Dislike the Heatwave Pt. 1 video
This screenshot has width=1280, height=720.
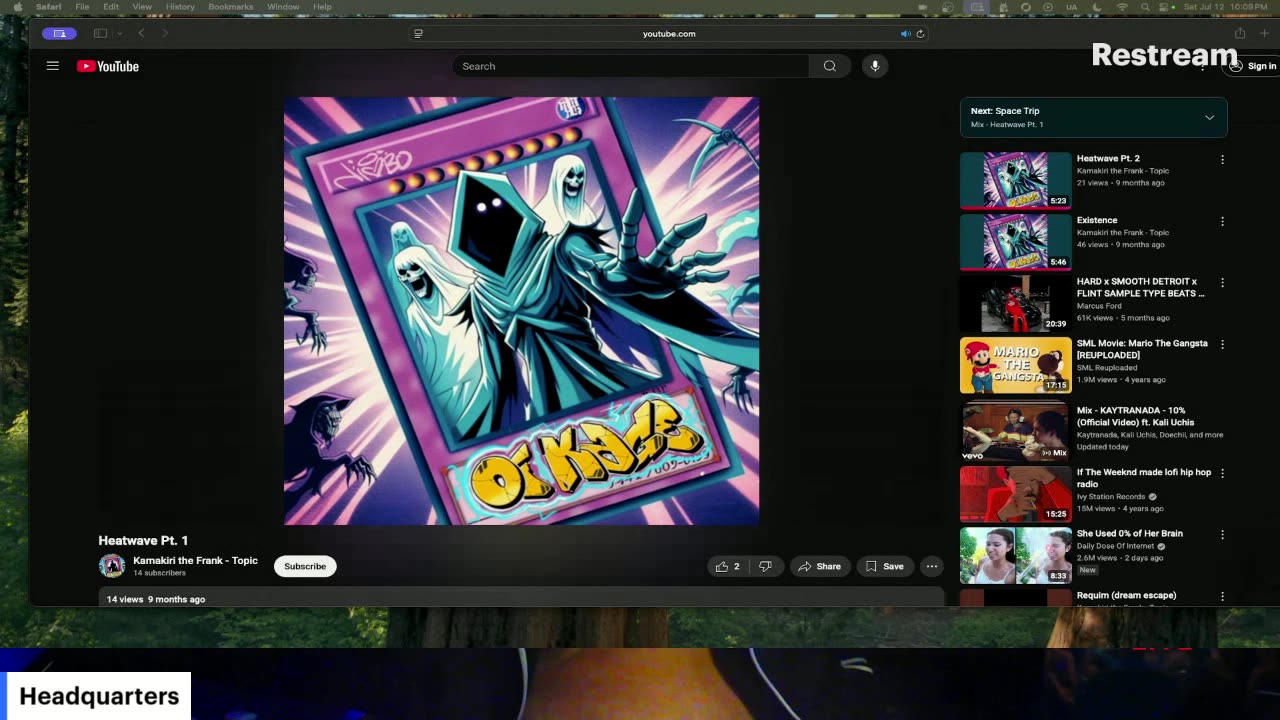[765, 566]
